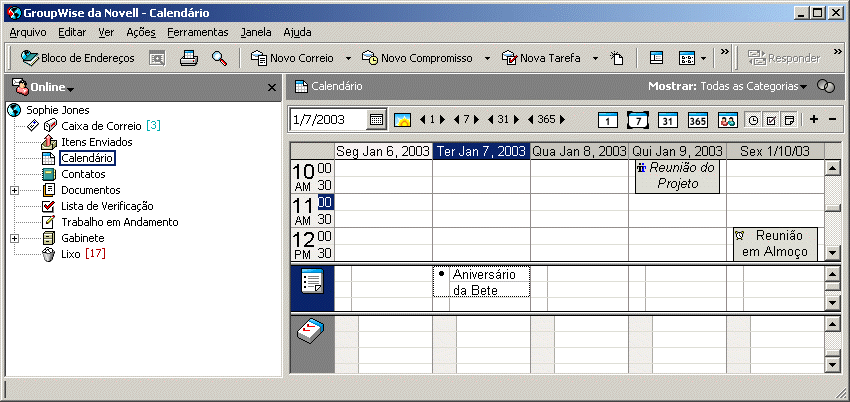Viewport: 850px width, 402px height.
Task: Expand the Documentos tree node
Action: tap(14, 190)
